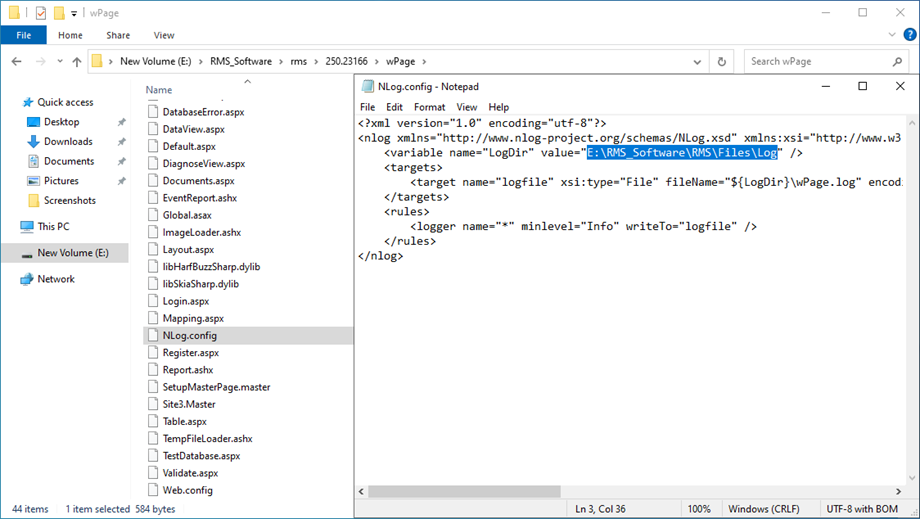Open Notepad View menu
The width and height of the screenshot is (920, 519).
[x=467, y=107]
